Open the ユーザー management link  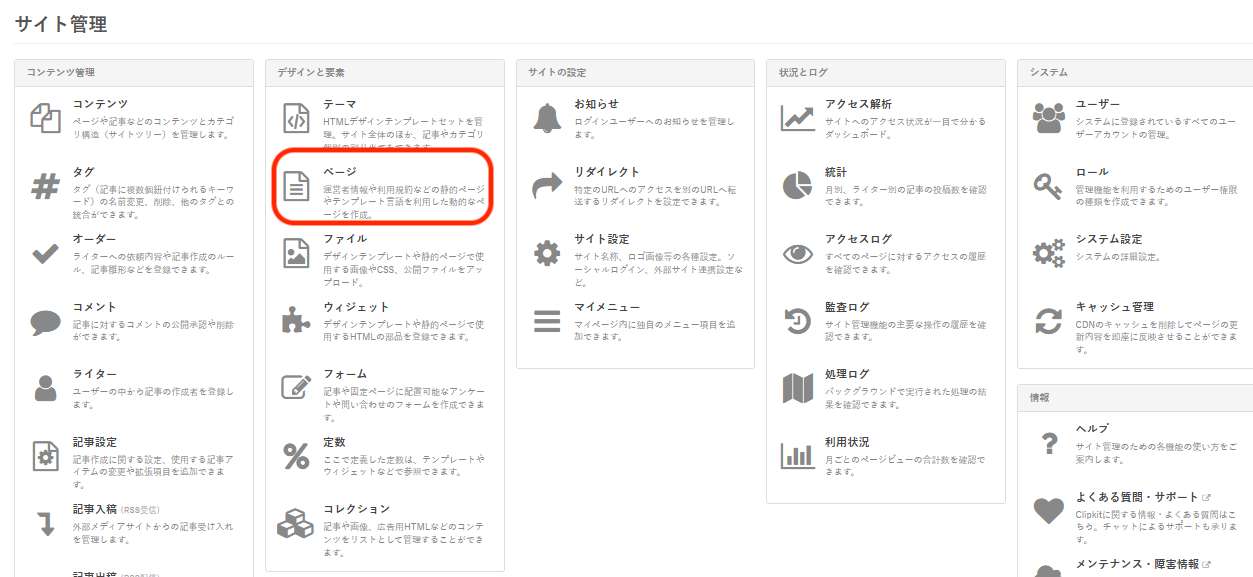(x=1097, y=104)
